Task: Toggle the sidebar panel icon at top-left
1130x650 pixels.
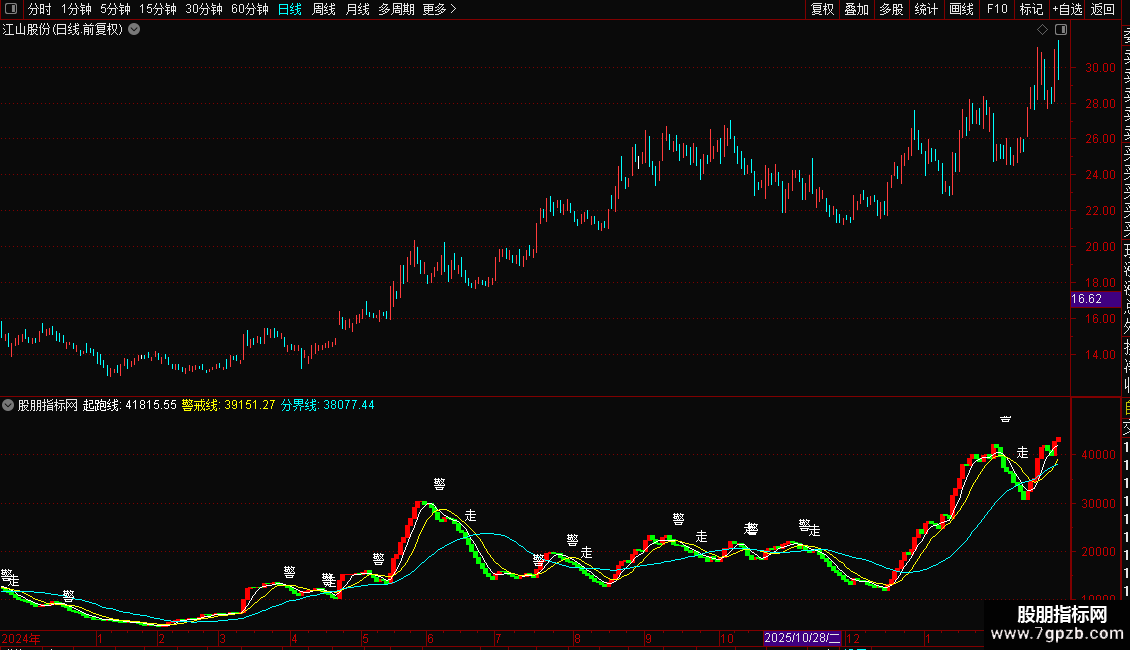Action: pyautogui.click(x=11, y=9)
